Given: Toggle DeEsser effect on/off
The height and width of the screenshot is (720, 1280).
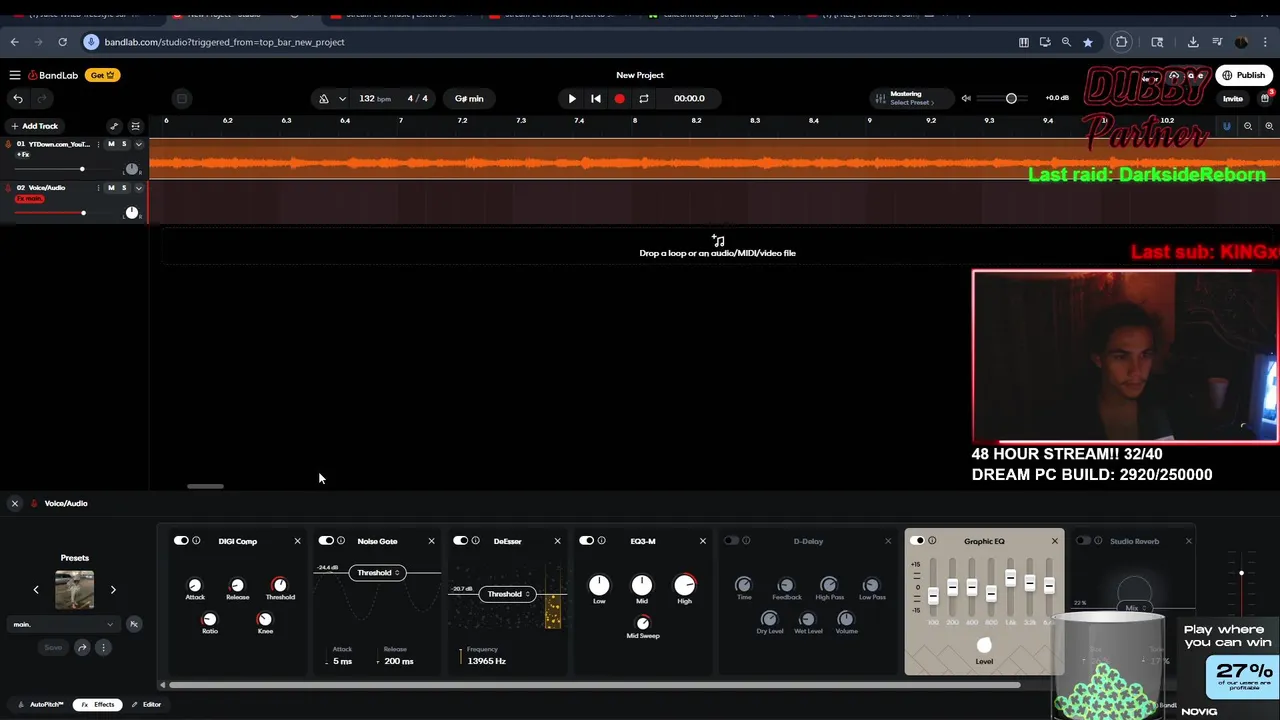Looking at the screenshot, I should click(x=460, y=541).
